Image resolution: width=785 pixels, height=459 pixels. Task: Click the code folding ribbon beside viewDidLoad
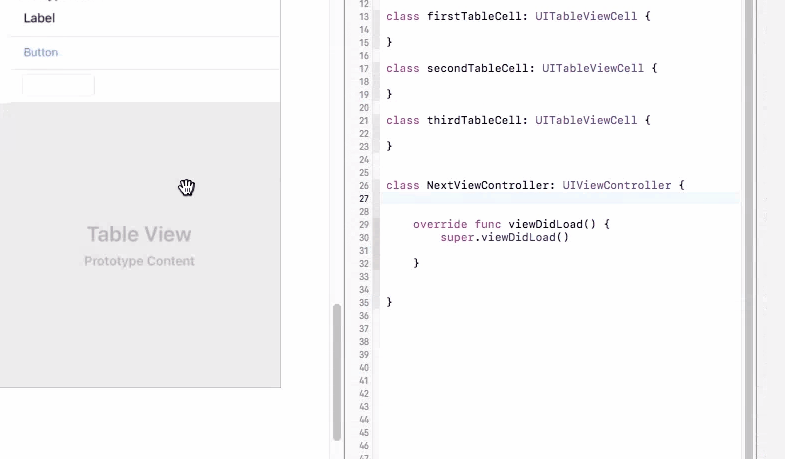pos(376,243)
